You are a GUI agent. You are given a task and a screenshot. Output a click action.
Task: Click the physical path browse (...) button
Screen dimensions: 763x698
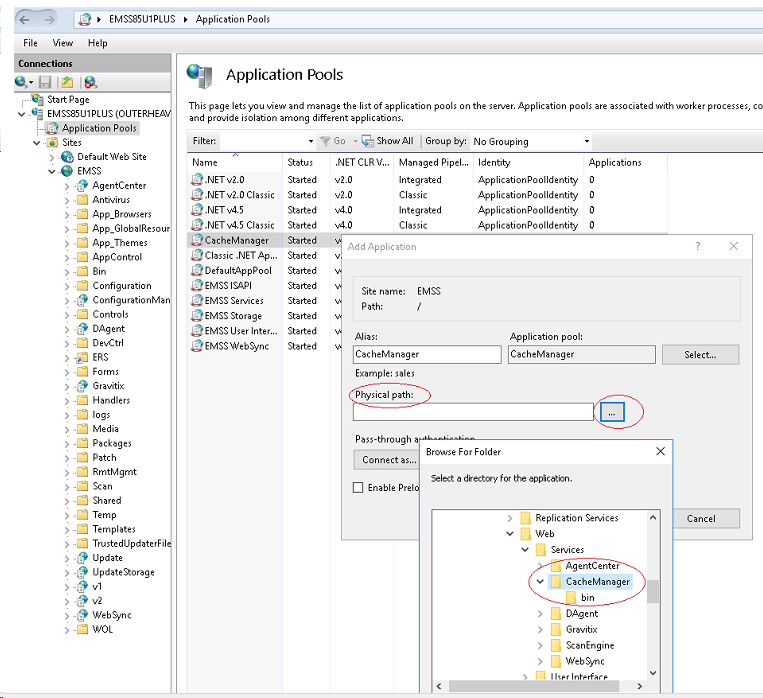point(613,411)
